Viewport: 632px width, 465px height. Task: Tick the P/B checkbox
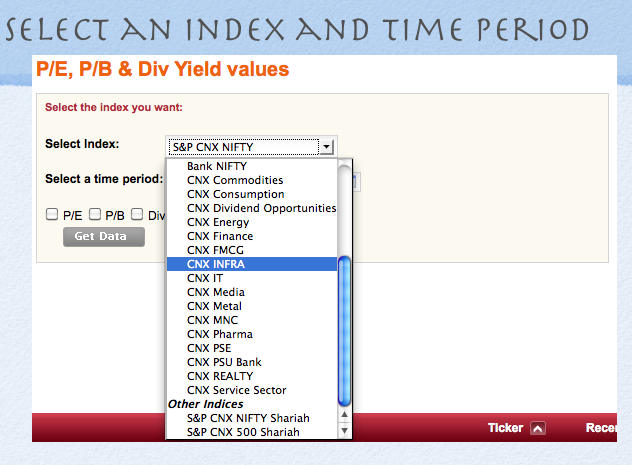point(95,214)
